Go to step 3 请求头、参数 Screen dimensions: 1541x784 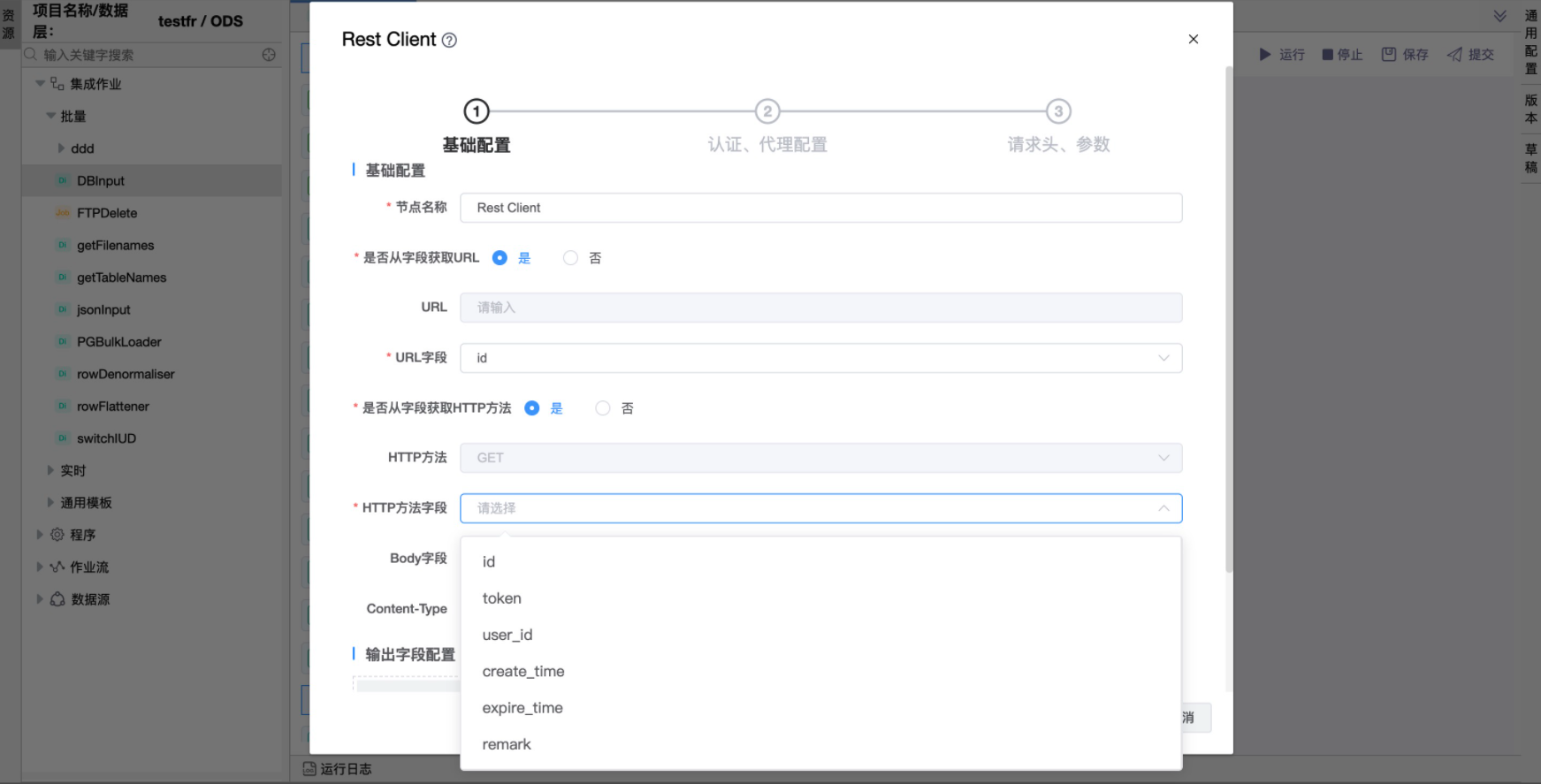pos(1058,112)
